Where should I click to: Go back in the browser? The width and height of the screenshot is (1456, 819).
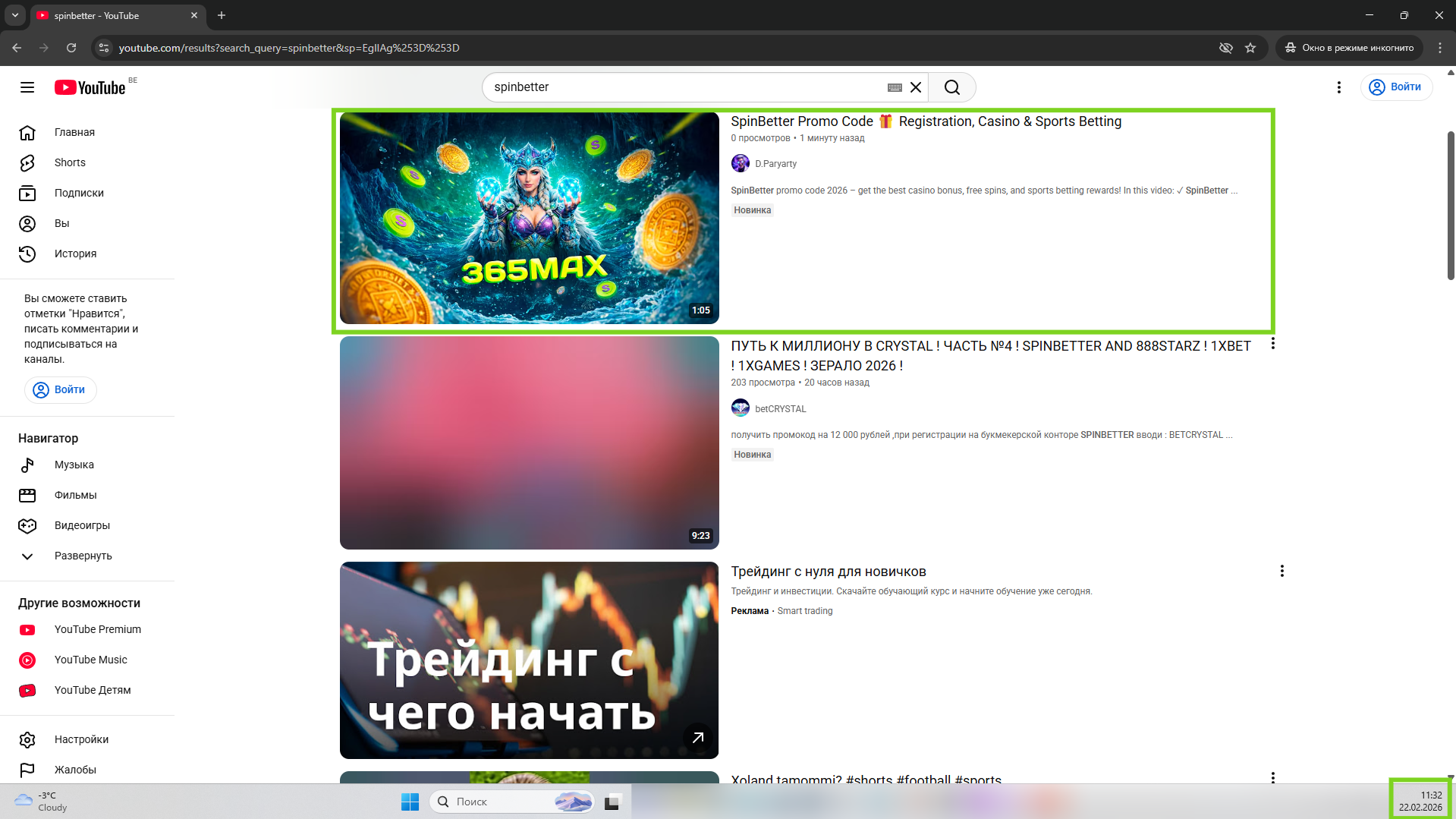(x=17, y=48)
